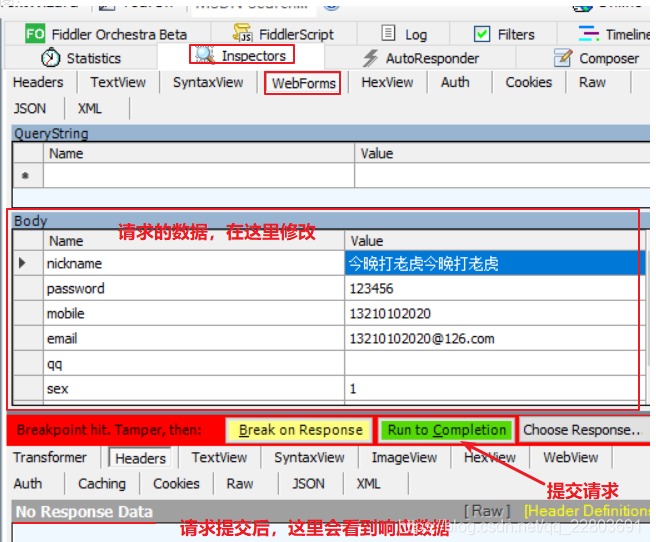Image resolution: width=656 pixels, height=542 pixels.
Task: Click the qq name cell
Action: (194, 363)
